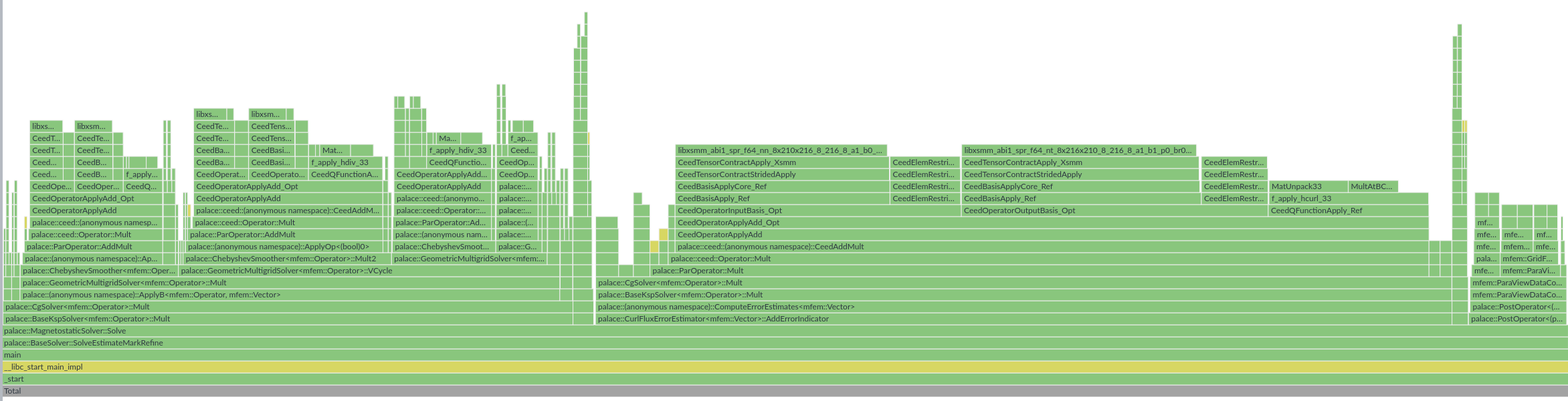Screen dimensions: 1568x401
Task: Select the _start frame
Action: pos(784,379)
